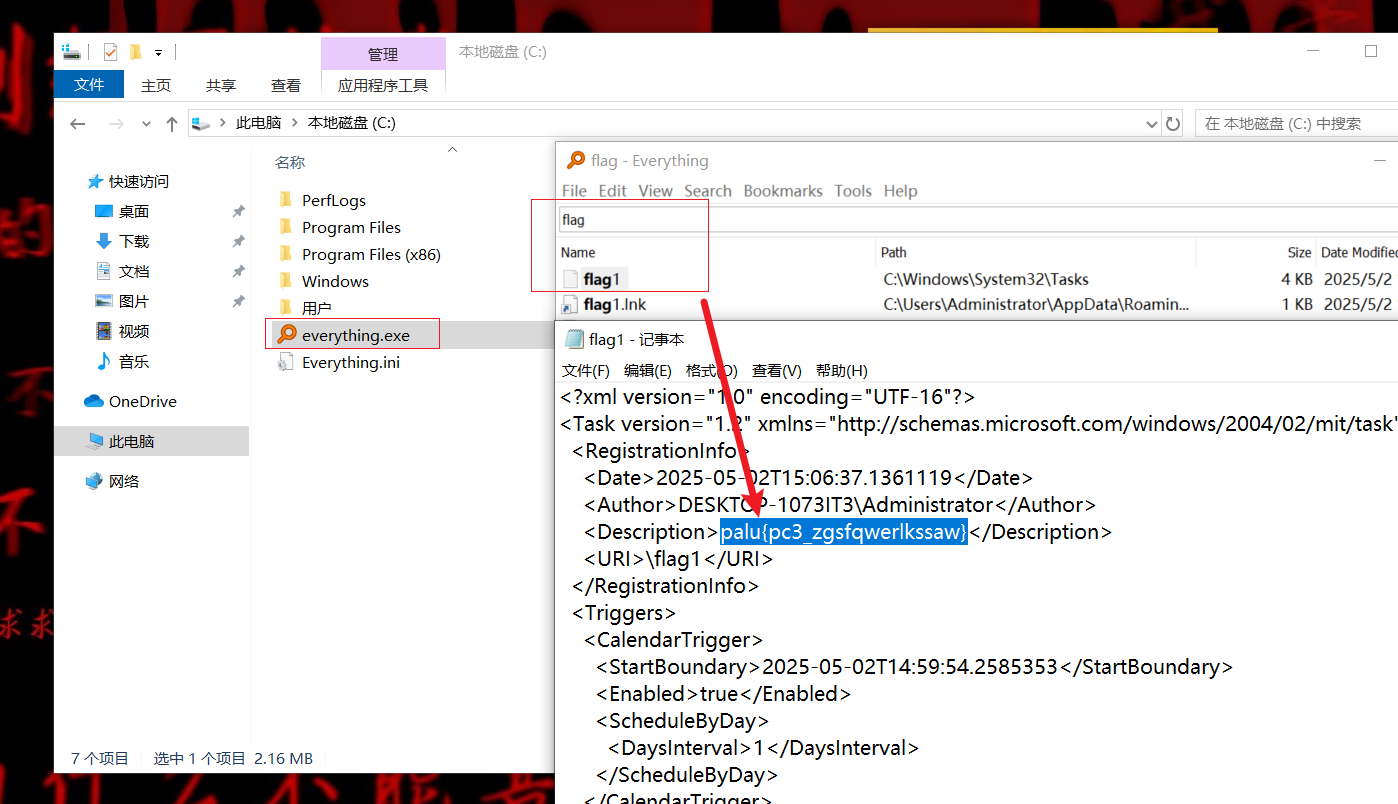Open 下载 in quick access
The image size is (1398, 804).
(x=133, y=241)
